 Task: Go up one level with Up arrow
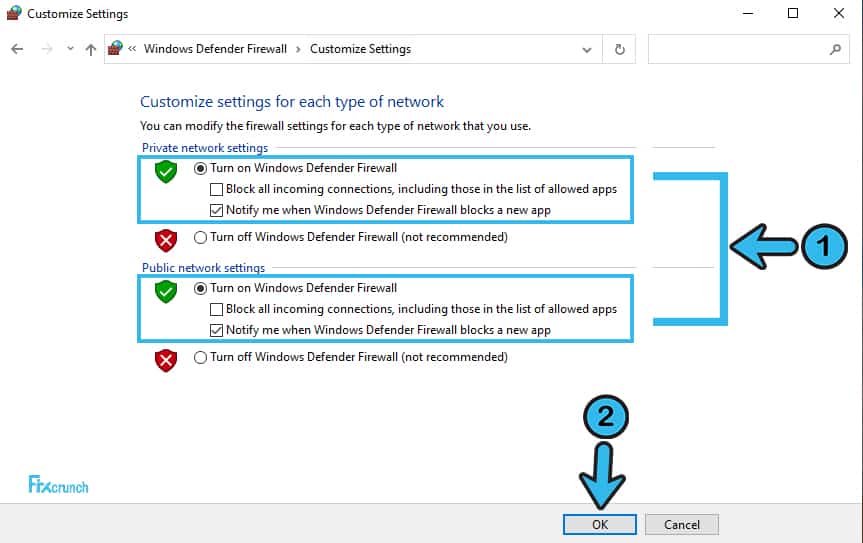coord(90,50)
